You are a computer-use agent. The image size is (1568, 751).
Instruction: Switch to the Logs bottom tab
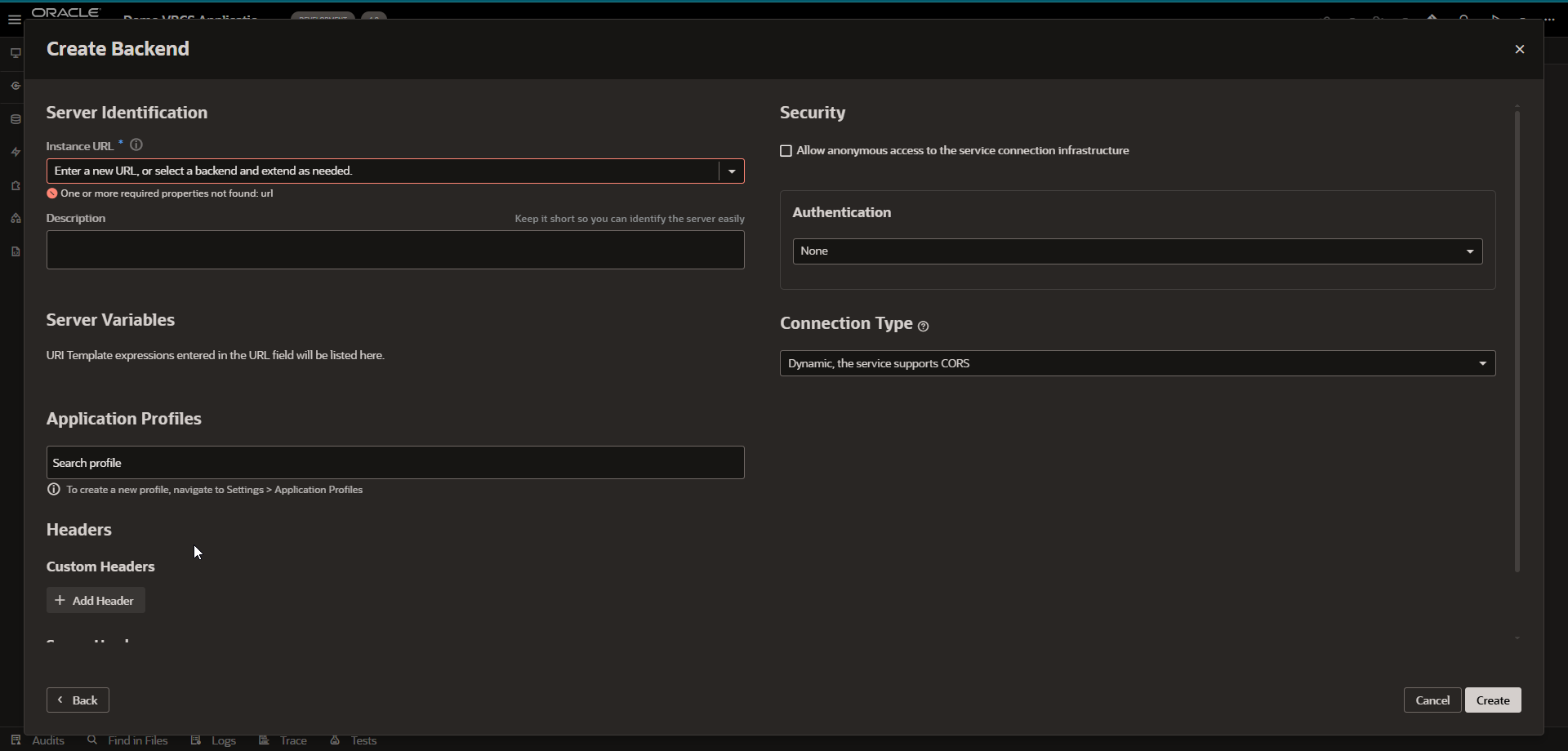(x=214, y=740)
